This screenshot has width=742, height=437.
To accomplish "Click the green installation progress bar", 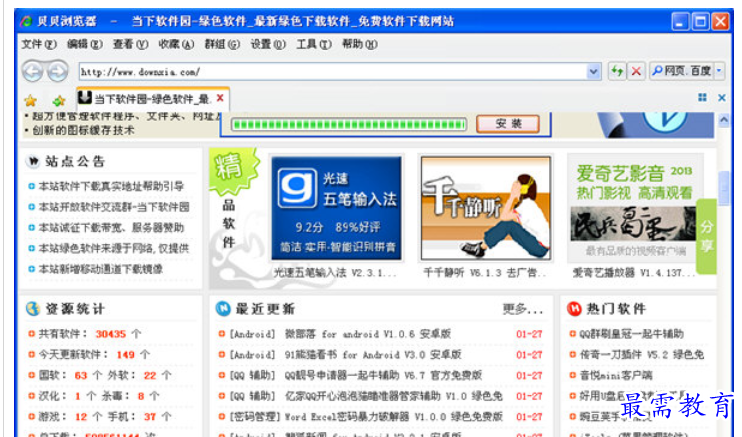I will coord(349,125).
